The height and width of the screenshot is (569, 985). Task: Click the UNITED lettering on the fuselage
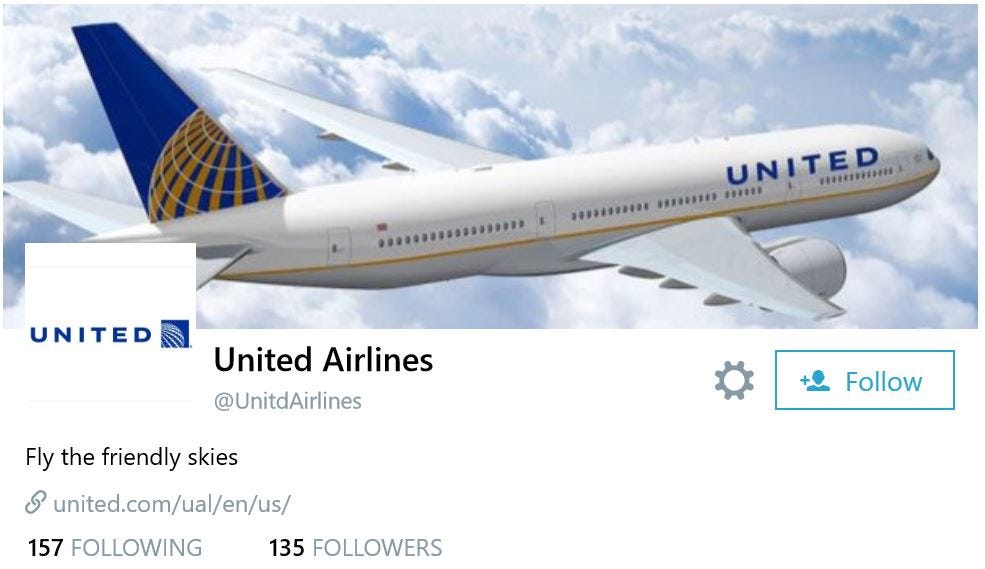coord(803,166)
